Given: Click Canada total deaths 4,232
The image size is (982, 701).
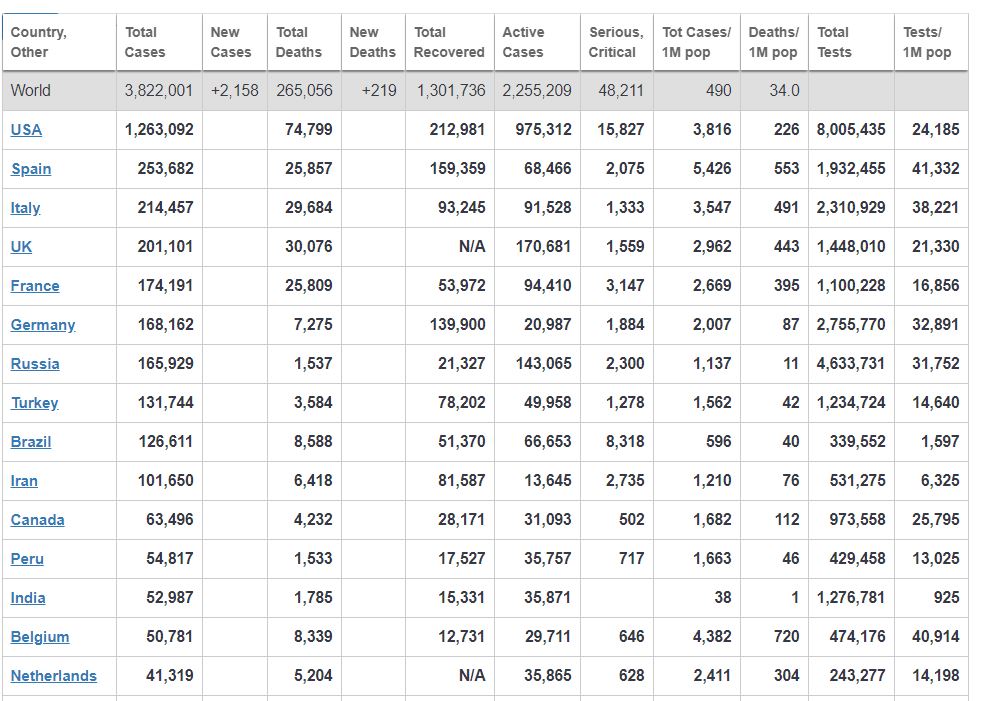Looking at the screenshot, I should 313,520.
